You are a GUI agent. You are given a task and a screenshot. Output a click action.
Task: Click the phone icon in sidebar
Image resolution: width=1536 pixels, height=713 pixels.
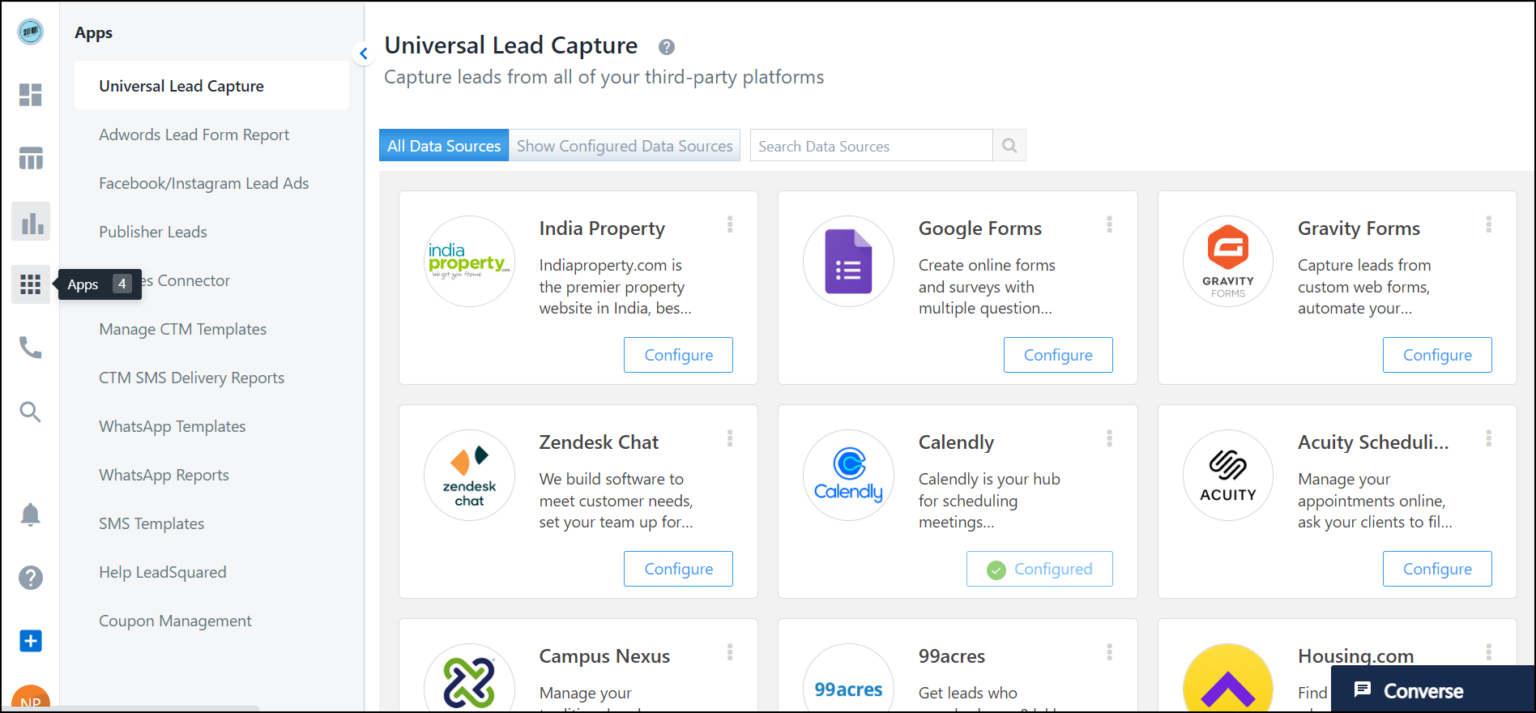click(31, 348)
